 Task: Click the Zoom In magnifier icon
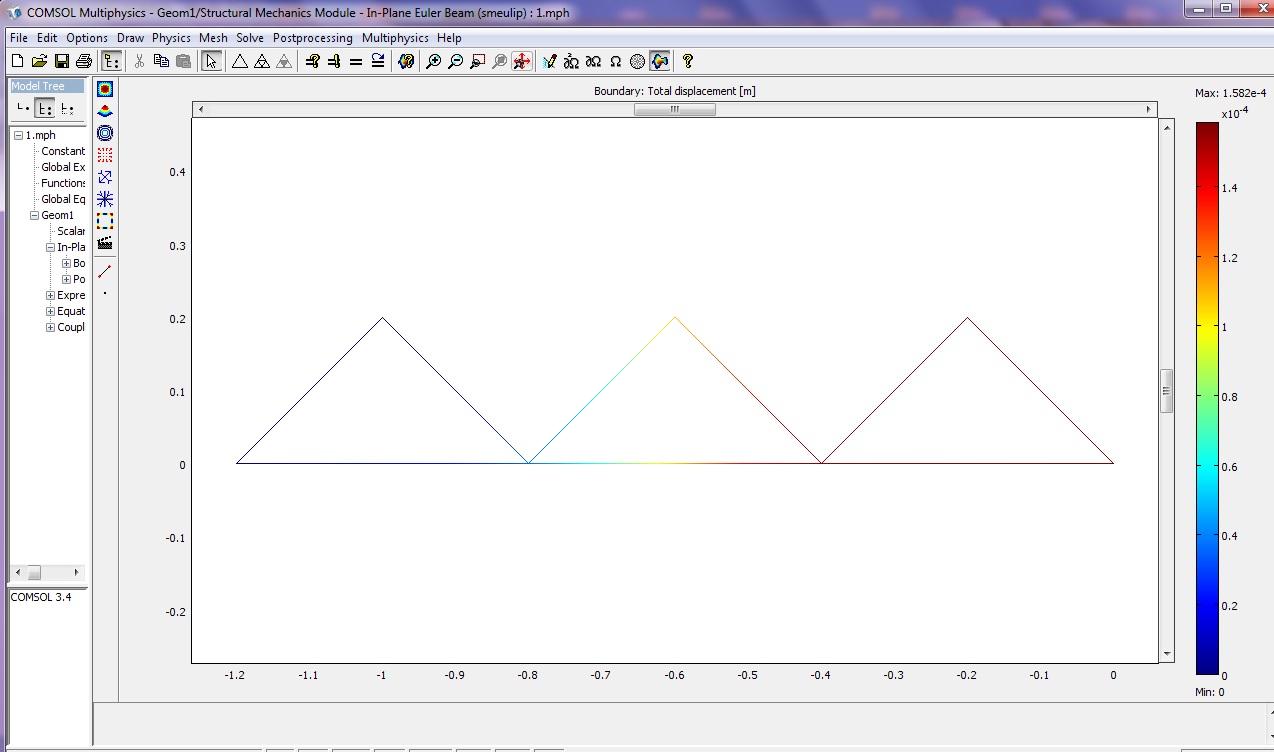click(x=433, y=62)
